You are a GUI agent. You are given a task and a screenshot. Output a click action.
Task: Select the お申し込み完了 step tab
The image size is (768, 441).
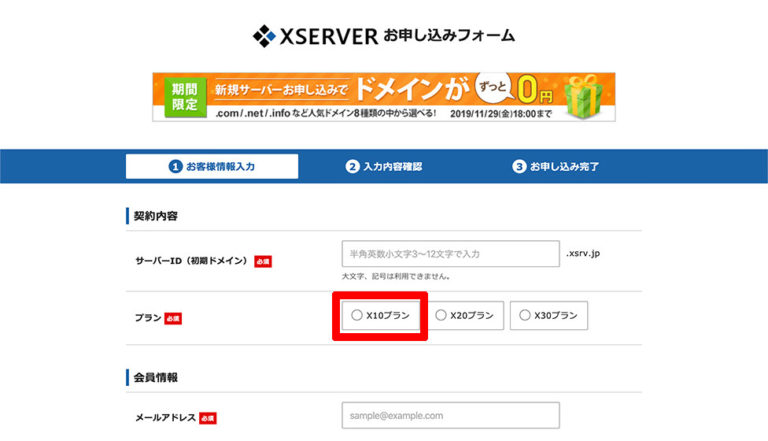[x=555, y=167]
